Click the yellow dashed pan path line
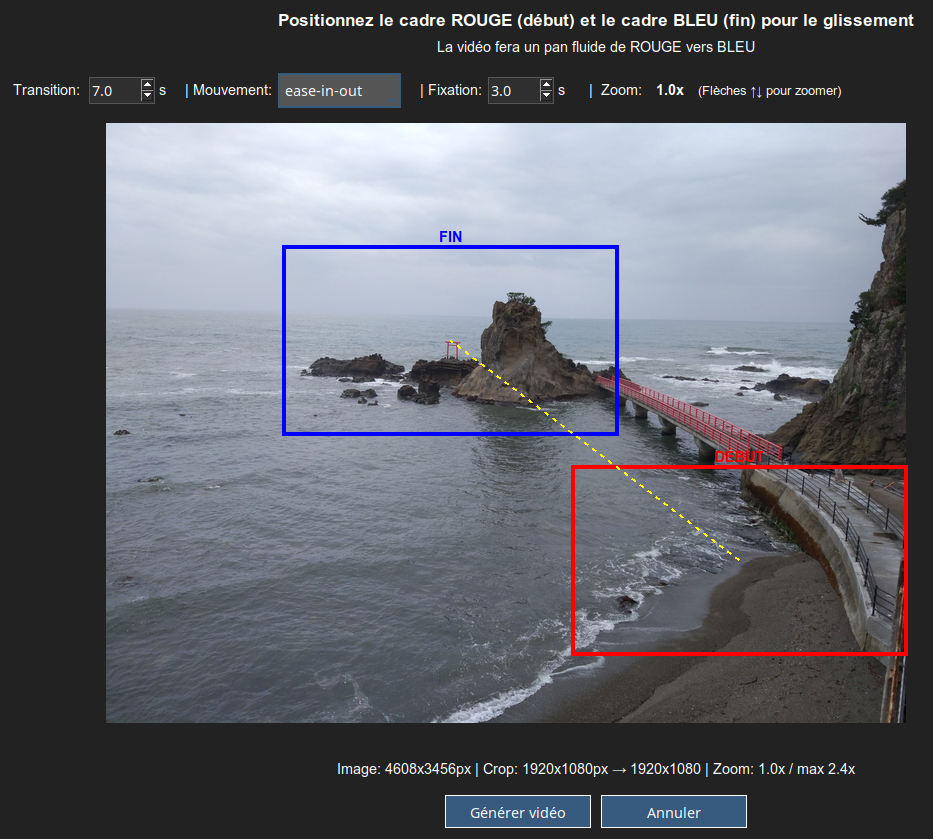933x839 pixels. tap(600, 455)
